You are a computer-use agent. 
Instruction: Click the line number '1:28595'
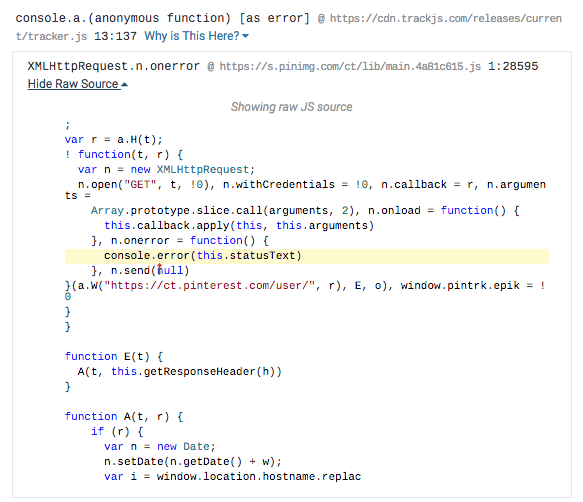(513, 66)
